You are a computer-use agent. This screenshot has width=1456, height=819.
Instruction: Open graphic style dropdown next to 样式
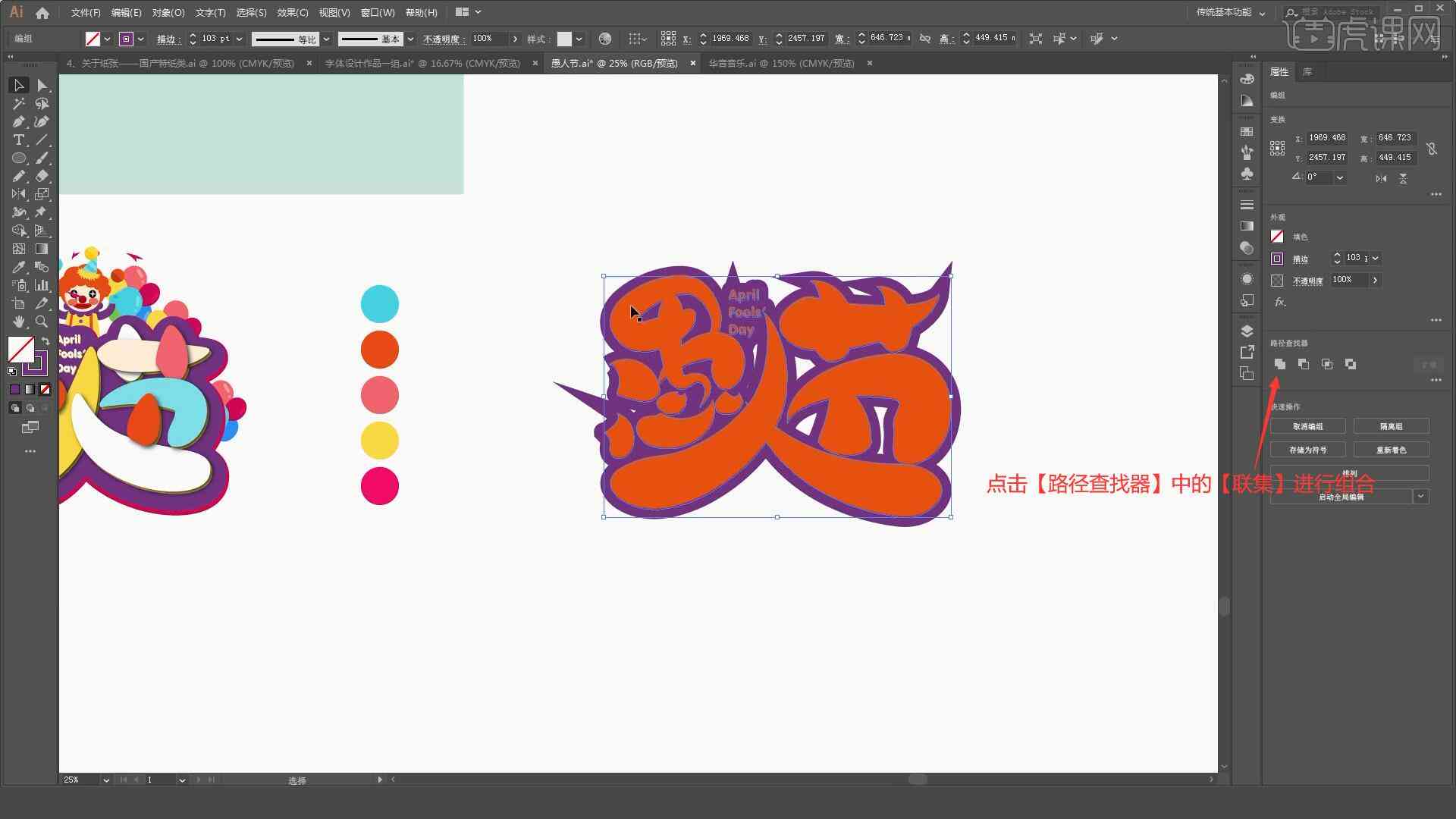[x=579, y=39]
